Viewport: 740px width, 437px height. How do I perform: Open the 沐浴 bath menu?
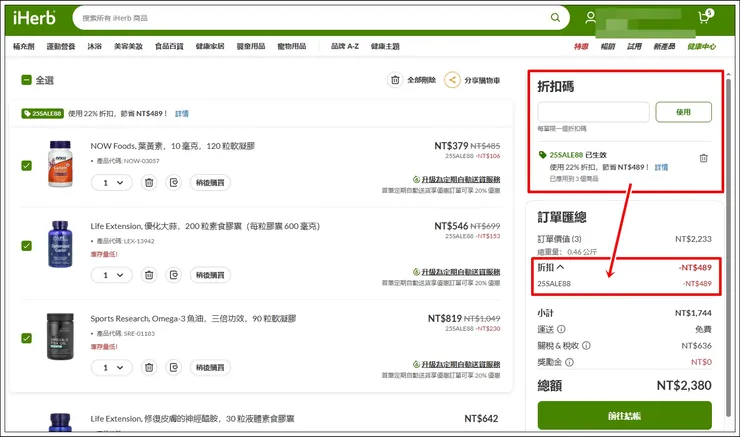pyautogui.click(x=94, y=46)
